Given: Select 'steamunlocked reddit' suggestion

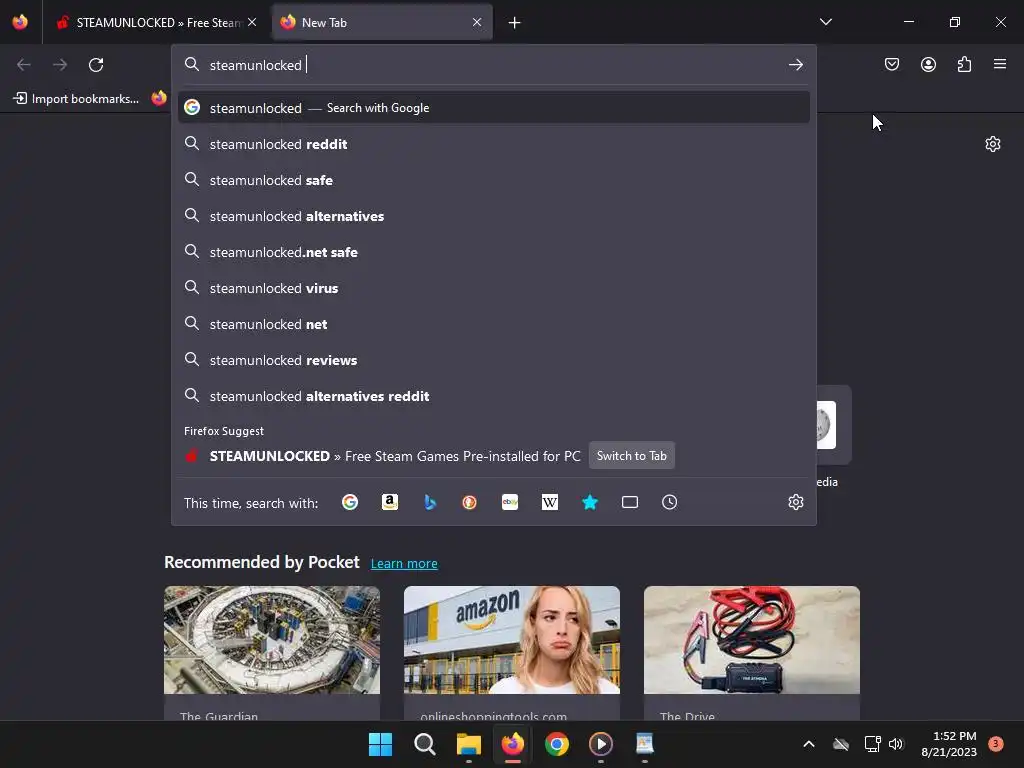Looking at the screenshot, I should (x=494, y=144).
